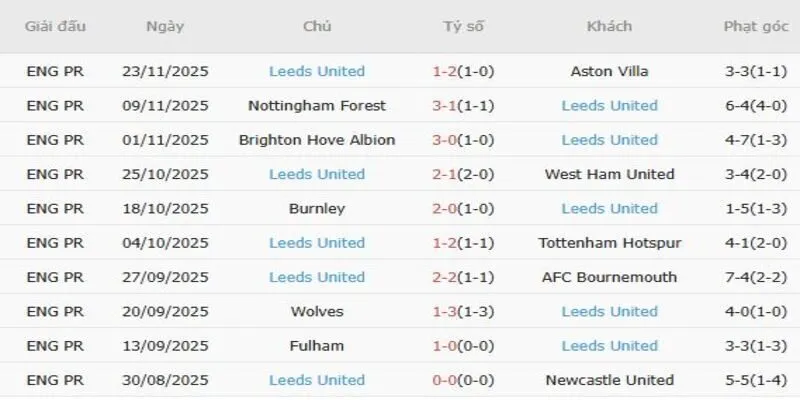The image size is (800, 400).
Task: Click the 3-1 score of Nottingham Forest match
Action: point(448,105)
